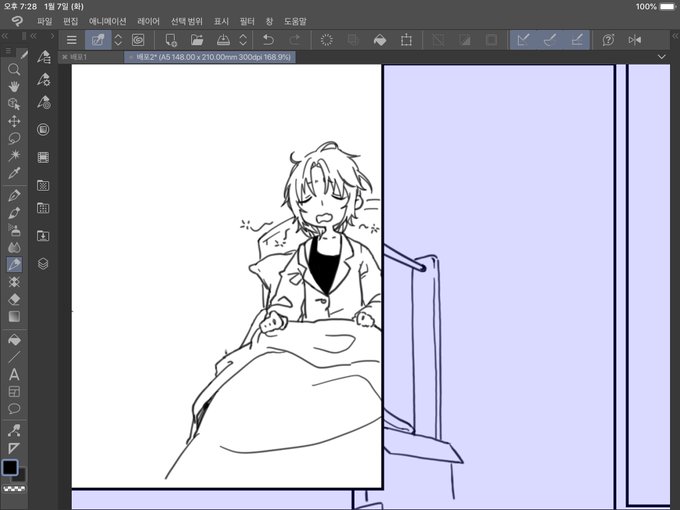Undo the last action
The height and width of the screenshot is (510, 680).
point(268,40)
